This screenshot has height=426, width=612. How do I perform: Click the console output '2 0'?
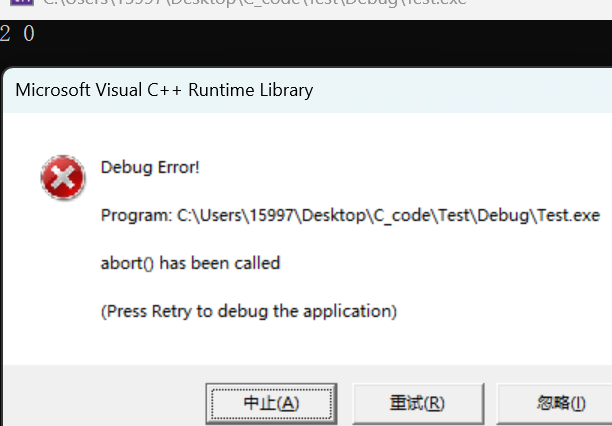tap(17, 34)
